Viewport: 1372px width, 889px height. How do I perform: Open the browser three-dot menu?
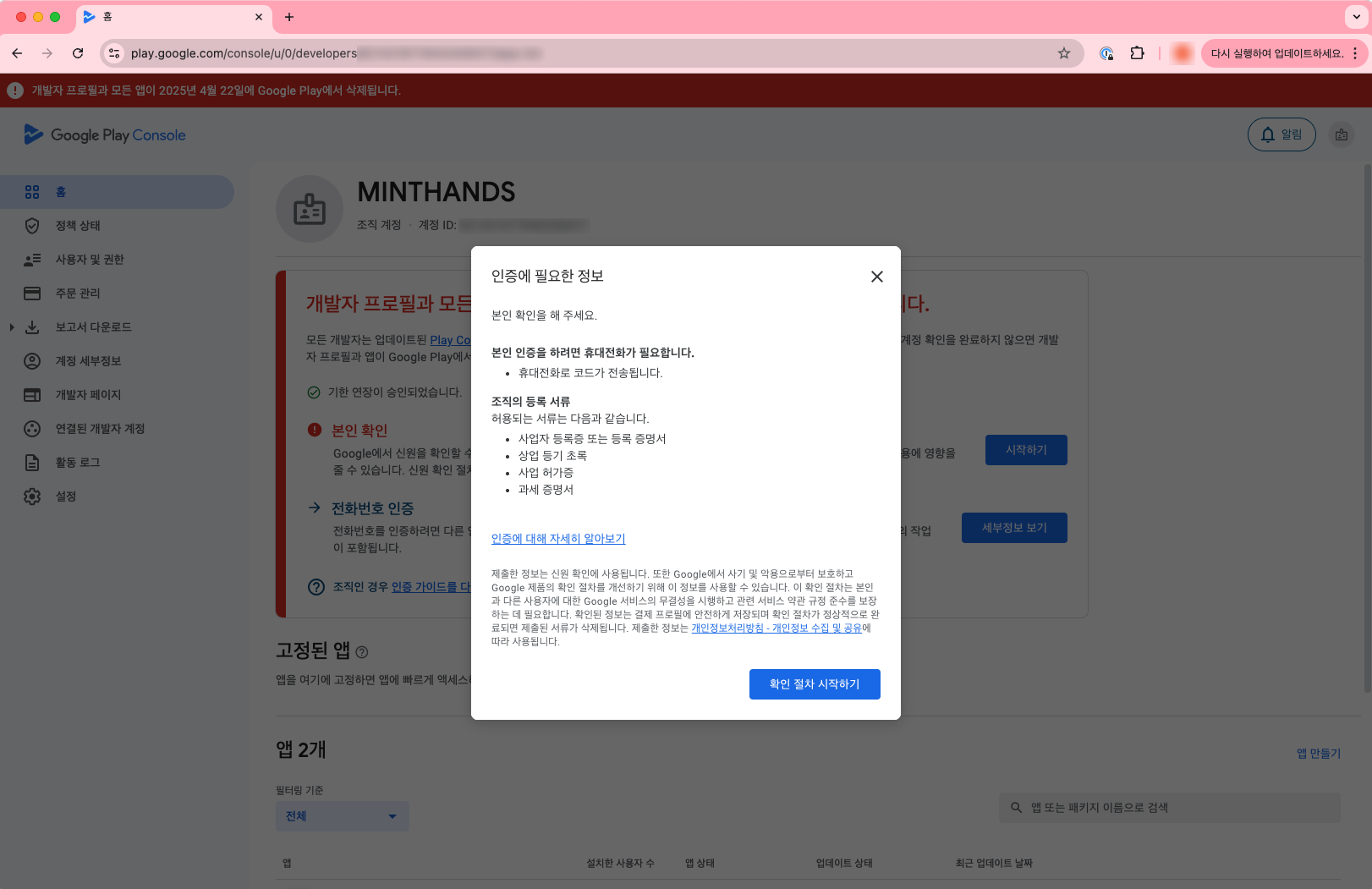click(x=1355, y=53)
